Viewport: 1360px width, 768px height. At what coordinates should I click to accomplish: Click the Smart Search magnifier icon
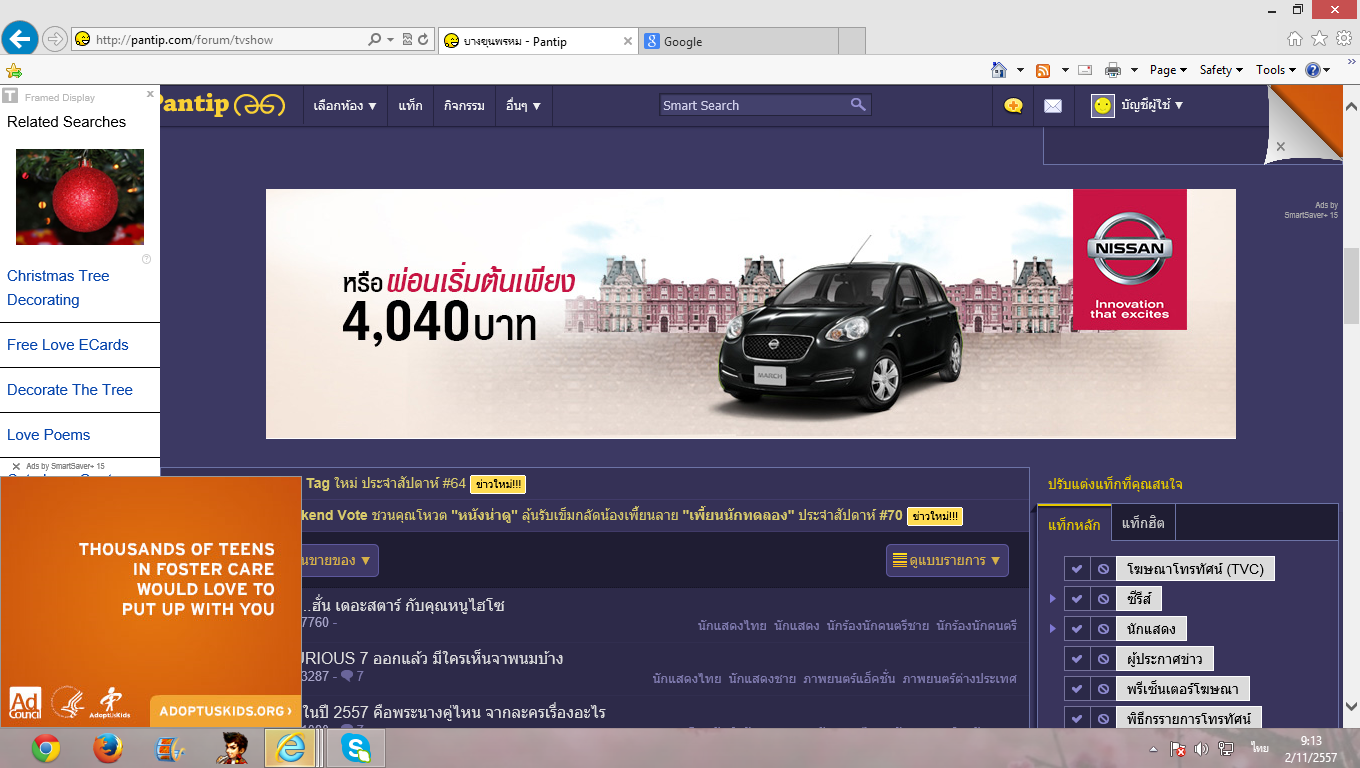pos(858,105)
